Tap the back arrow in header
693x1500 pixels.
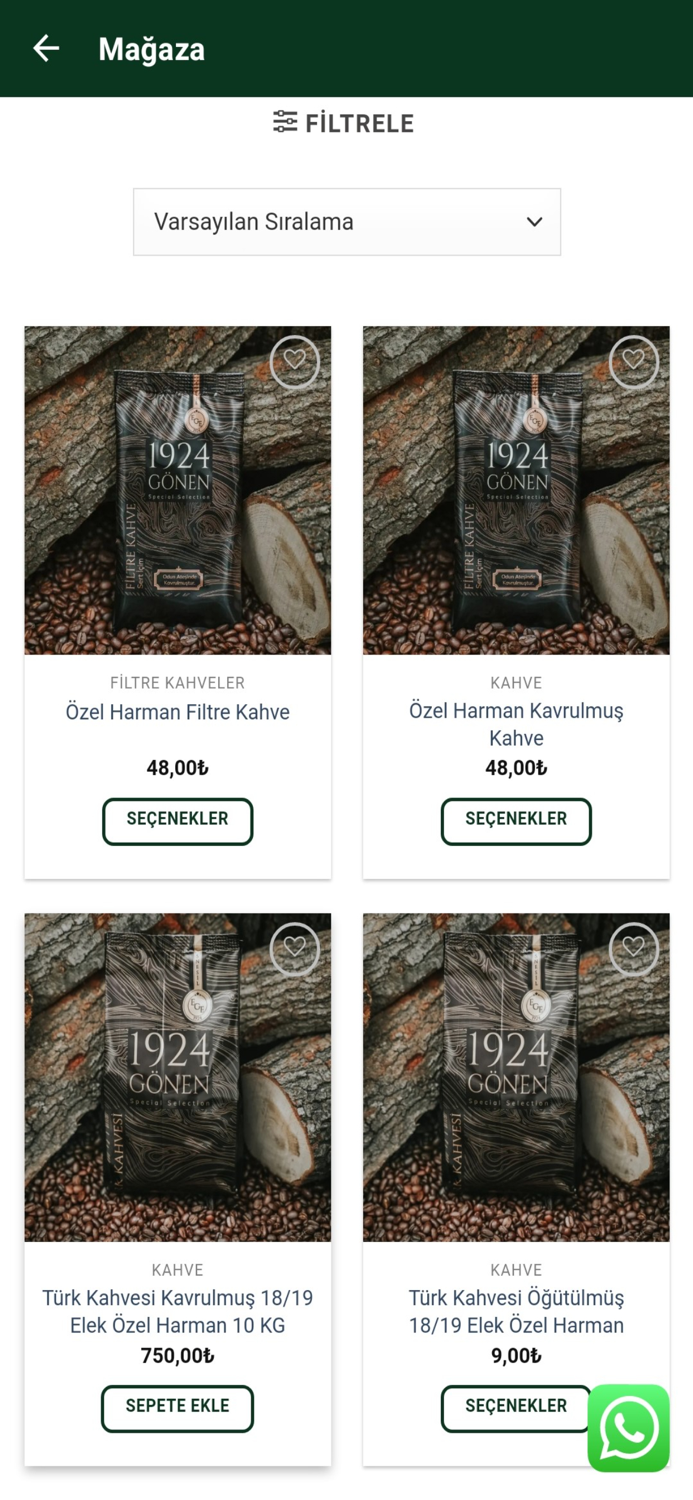click(46, 48)
